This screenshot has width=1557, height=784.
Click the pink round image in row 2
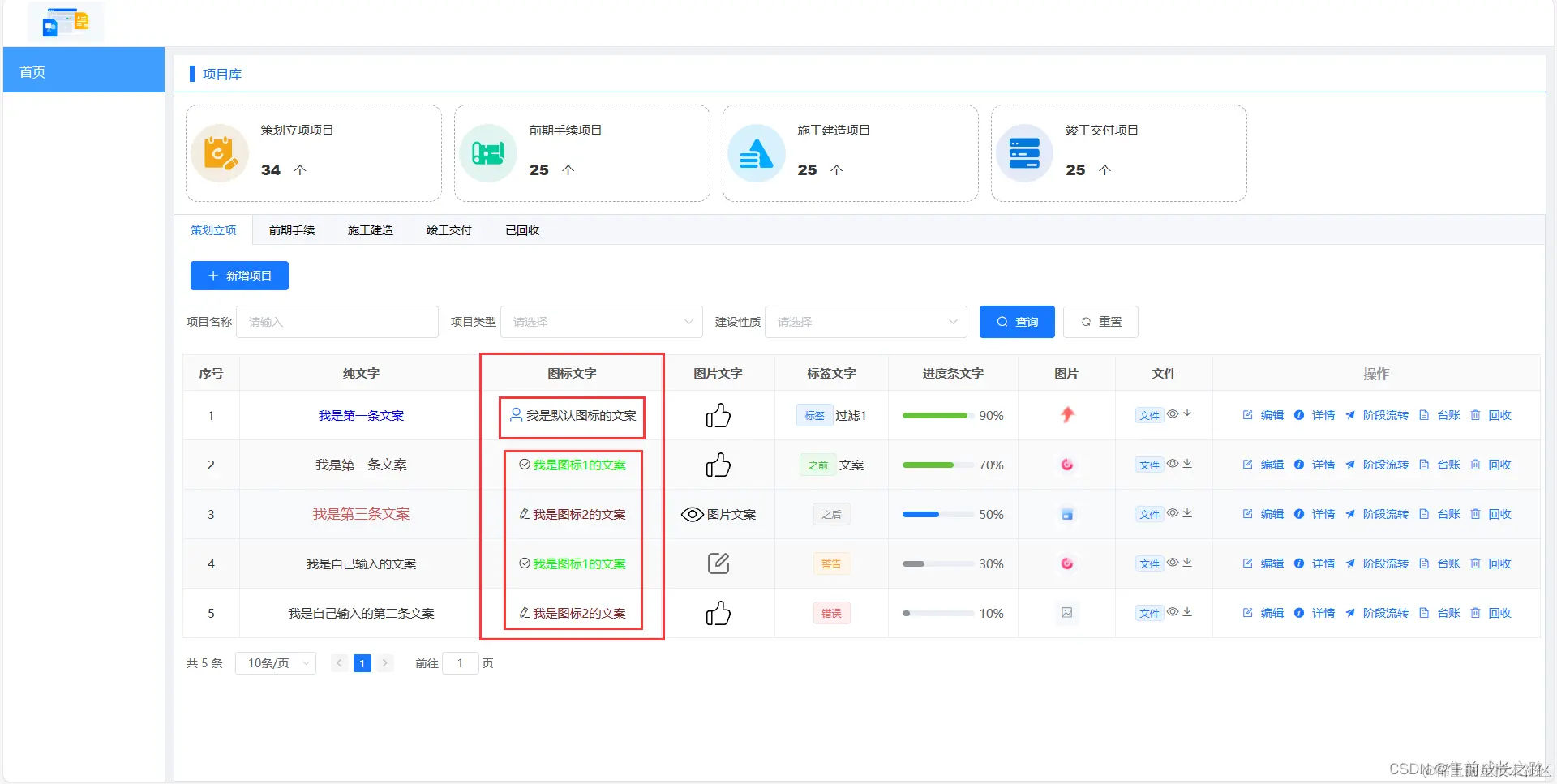click(x=1067, y=465)
